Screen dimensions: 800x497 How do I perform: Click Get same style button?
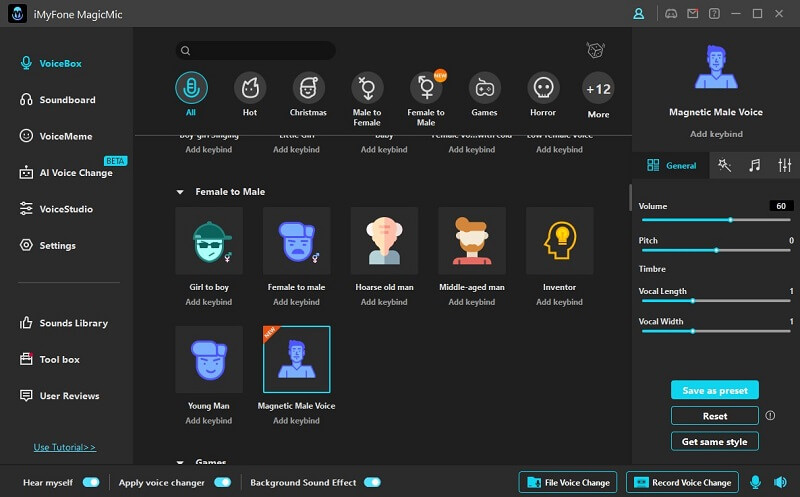(x=715, y=441)
